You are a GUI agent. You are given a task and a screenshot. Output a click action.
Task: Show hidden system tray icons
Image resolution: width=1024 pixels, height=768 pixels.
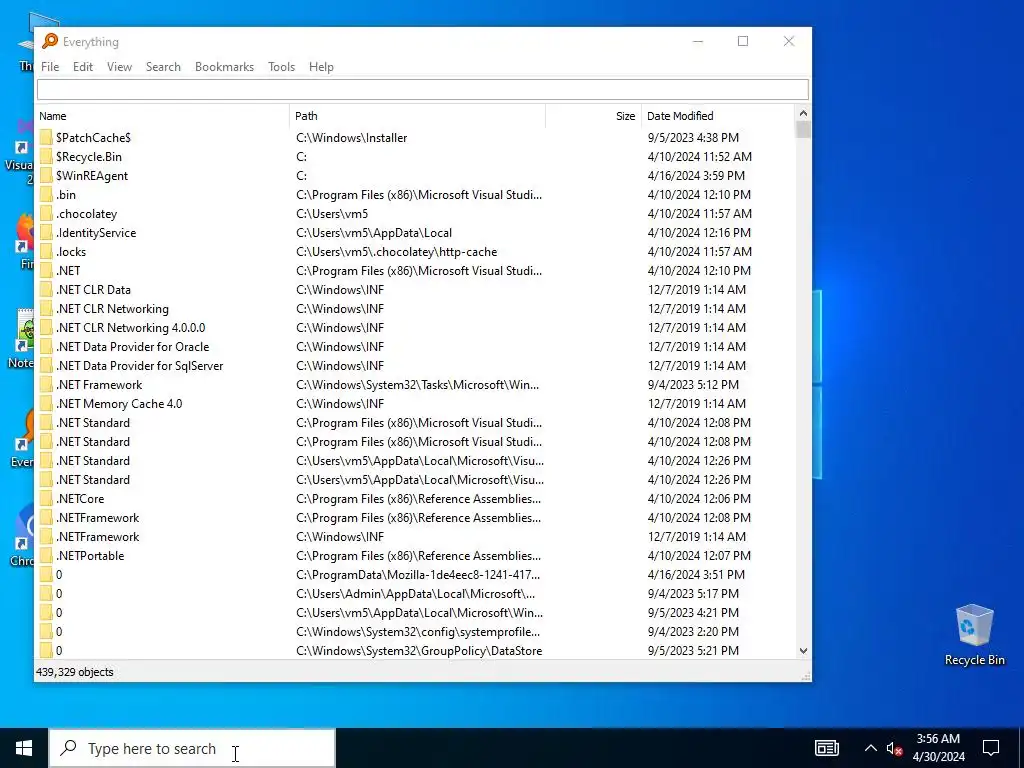point(871,748)
